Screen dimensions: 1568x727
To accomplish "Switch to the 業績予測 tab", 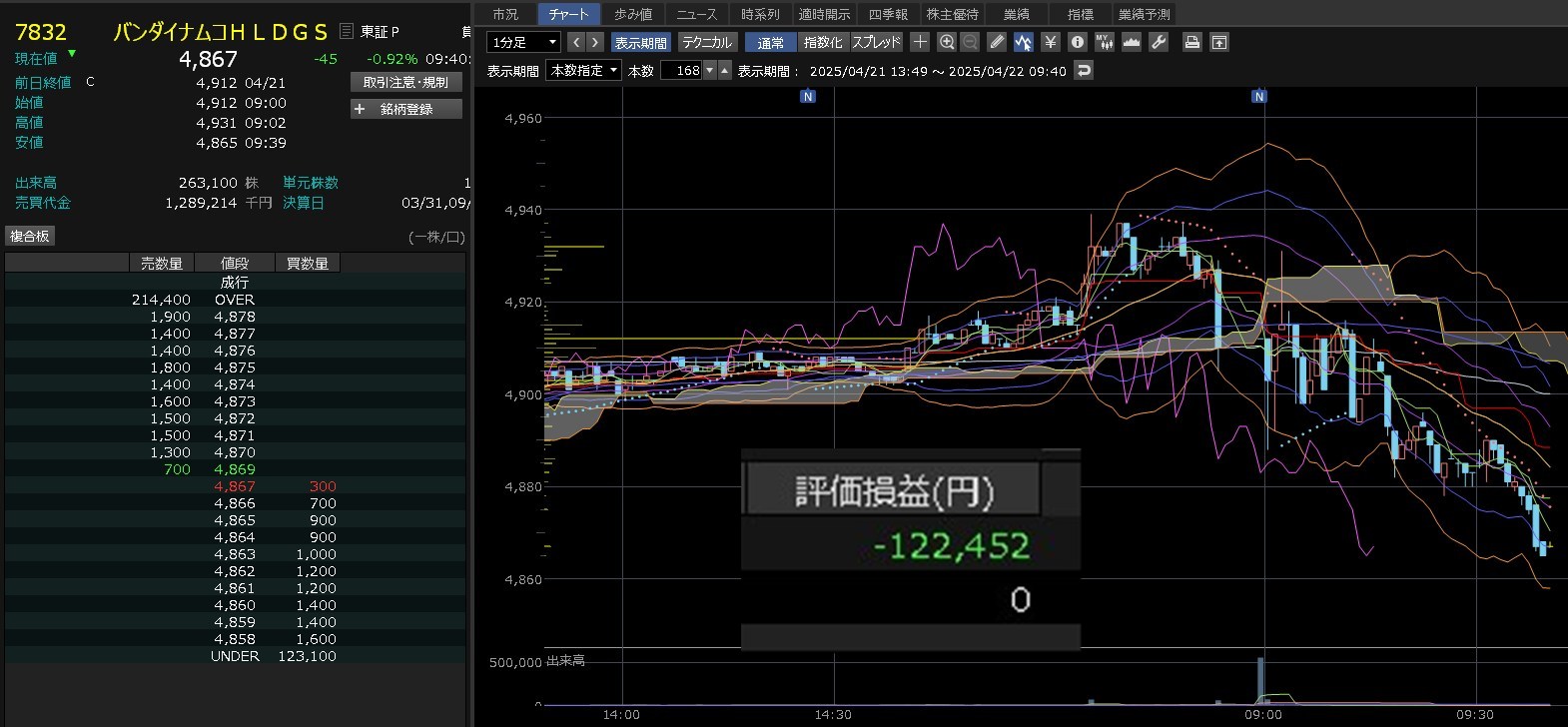I will pos(1144,14).
